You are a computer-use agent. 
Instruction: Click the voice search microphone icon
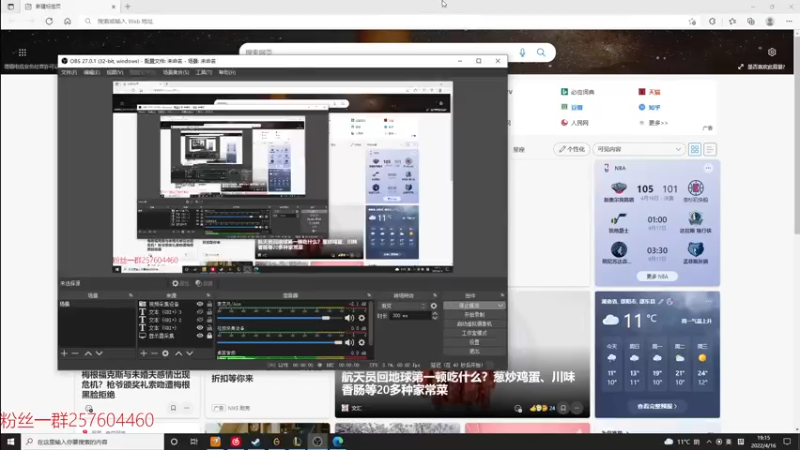(522, 53)
